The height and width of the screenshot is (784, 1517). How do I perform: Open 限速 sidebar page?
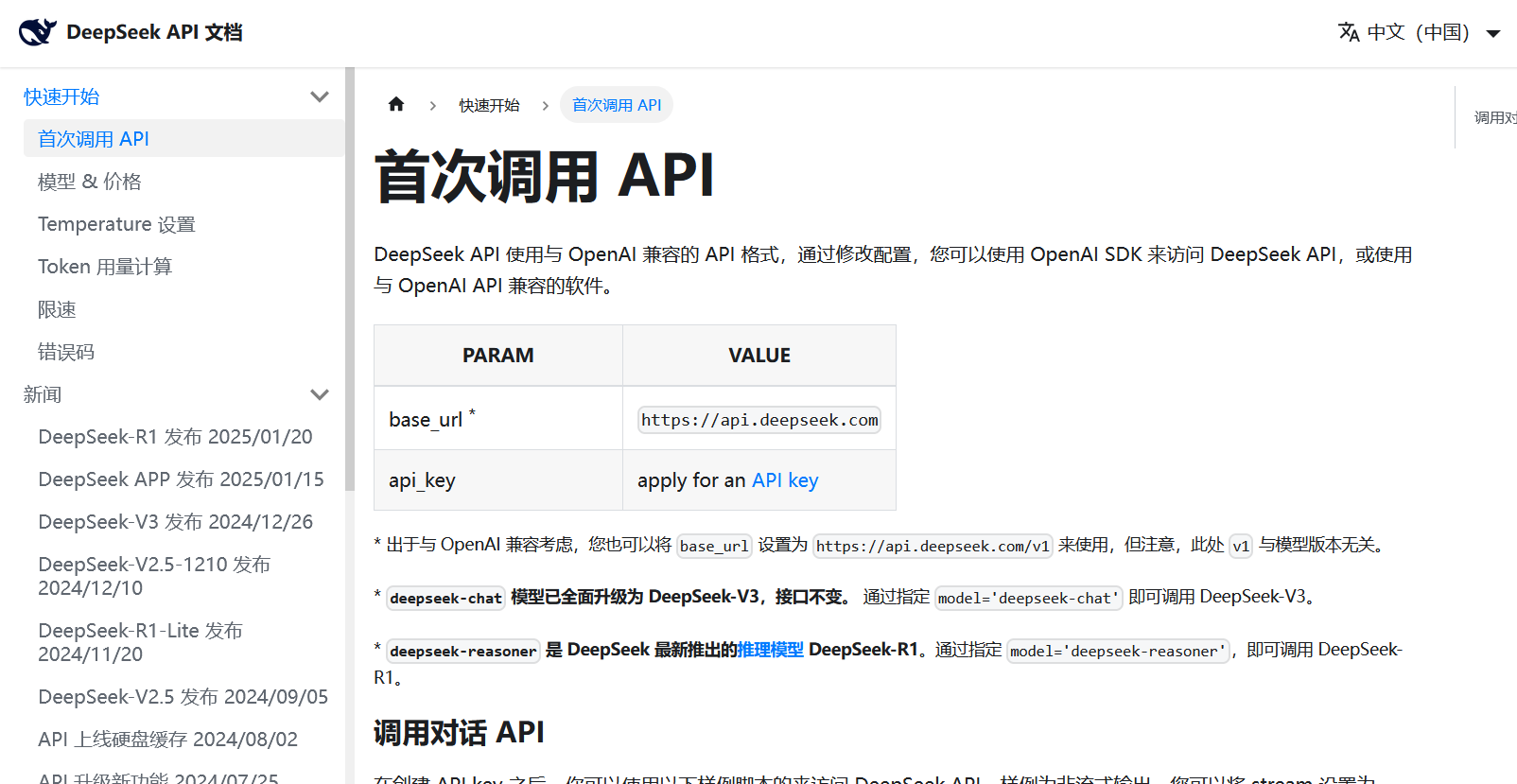[x=57, y=309]
